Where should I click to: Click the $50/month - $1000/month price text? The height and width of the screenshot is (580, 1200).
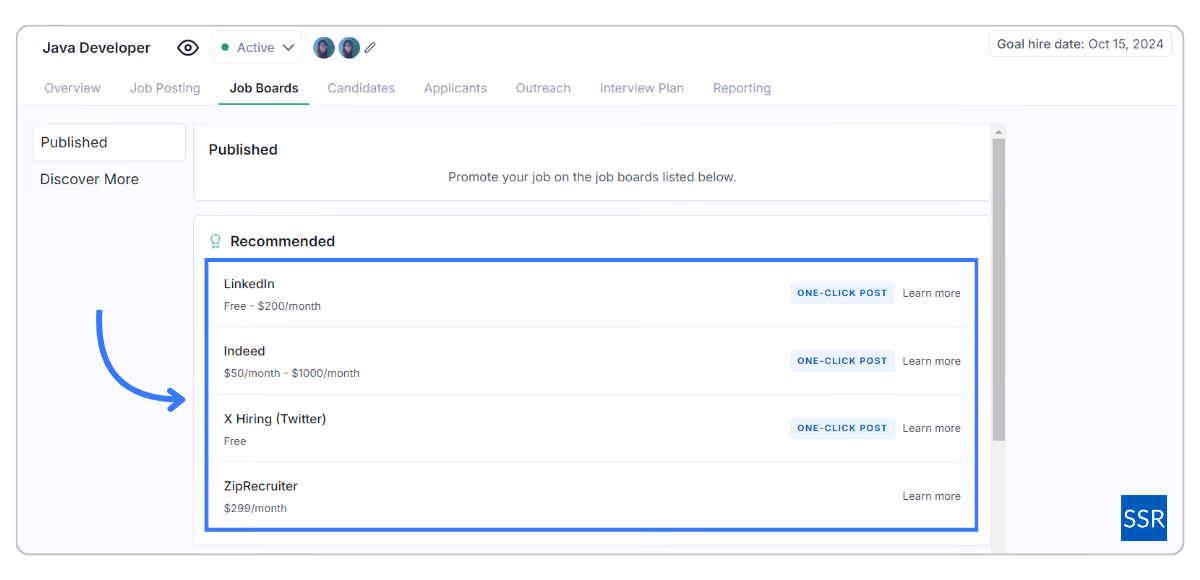[291, 373]
